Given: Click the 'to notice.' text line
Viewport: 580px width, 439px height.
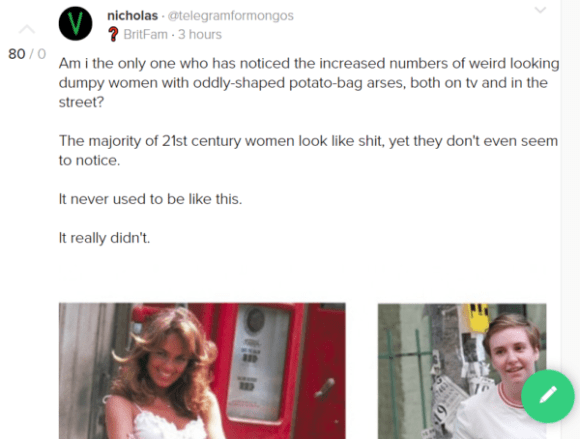Looking at the screenshot, I should (89, 160).
